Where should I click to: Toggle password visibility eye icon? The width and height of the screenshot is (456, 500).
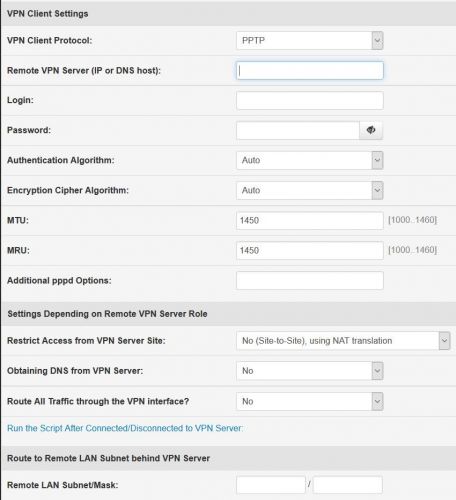coord(371,130)
